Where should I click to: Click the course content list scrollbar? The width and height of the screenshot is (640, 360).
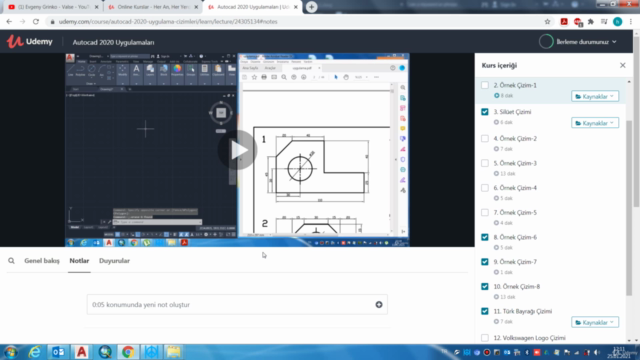[x=629, y=208]
